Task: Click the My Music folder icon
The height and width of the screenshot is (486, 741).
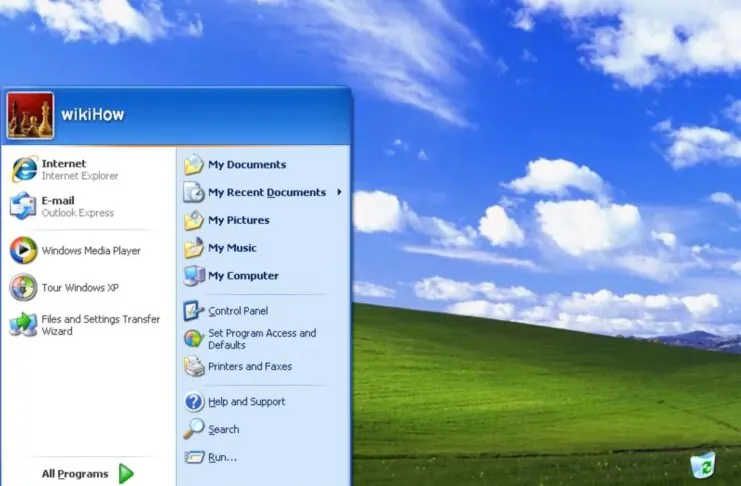Action: [194, 248]
